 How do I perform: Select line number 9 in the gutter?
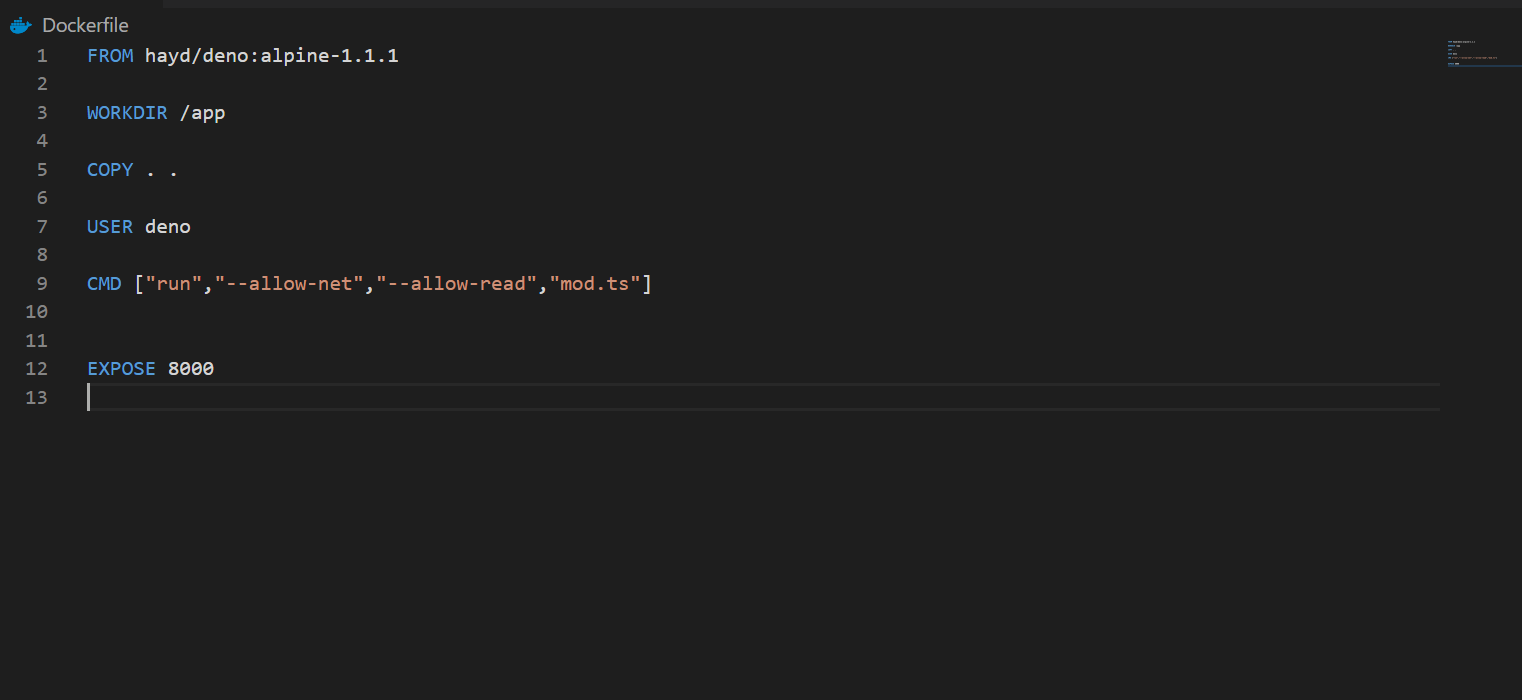42,284
